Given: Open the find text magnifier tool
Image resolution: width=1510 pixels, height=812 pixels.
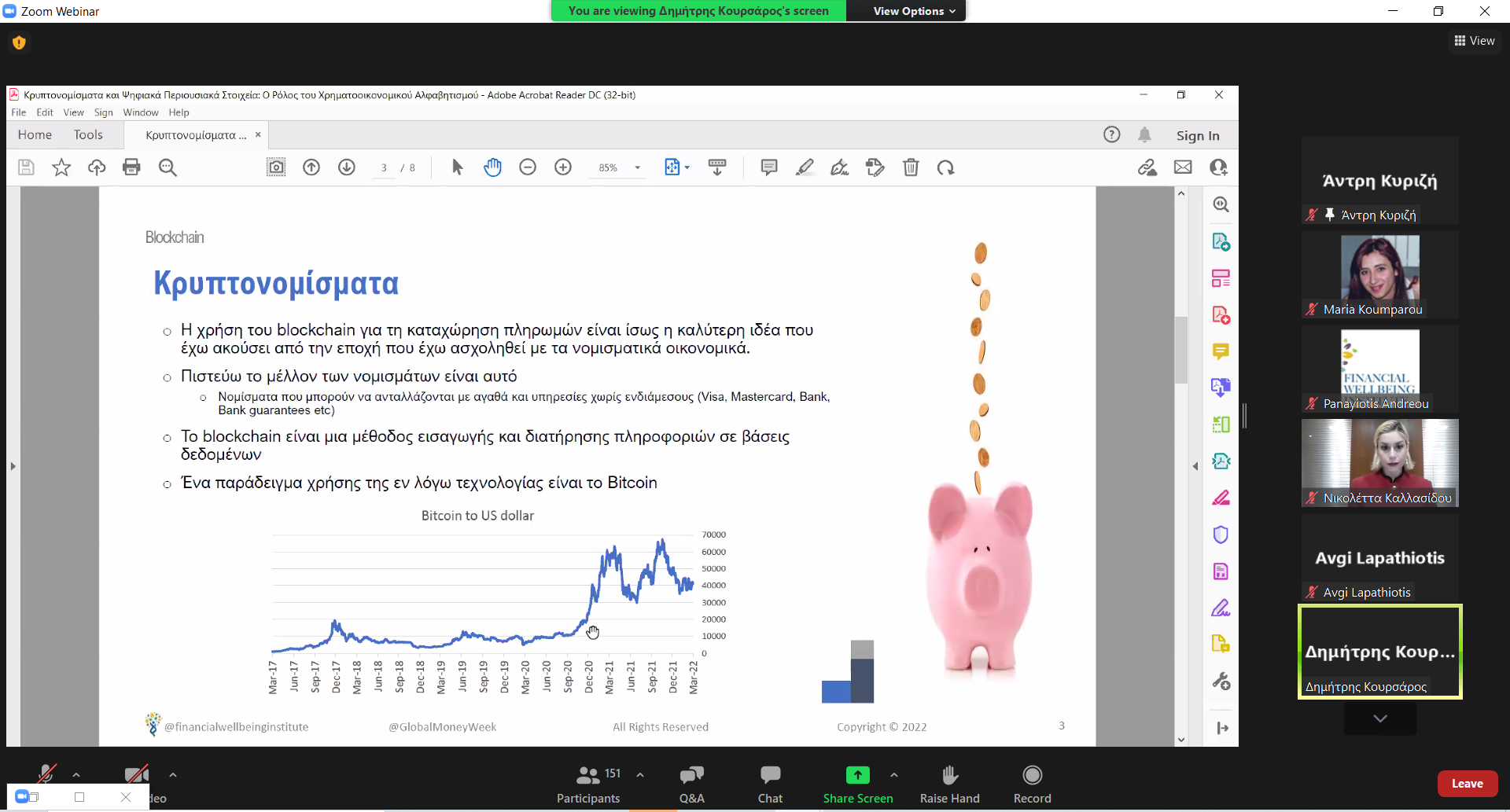Looking at the screenshot, I should click(168, 167).
